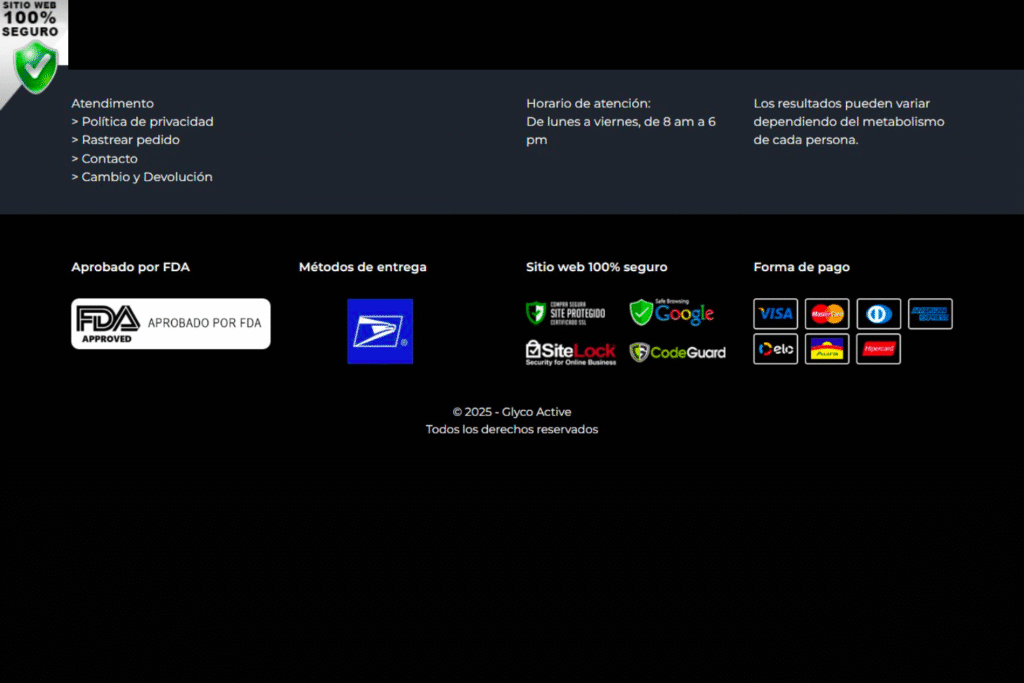Click the 'Los resultados pueden variar' disclaimer
This screenshot has height=683, width=1024.
849,121
